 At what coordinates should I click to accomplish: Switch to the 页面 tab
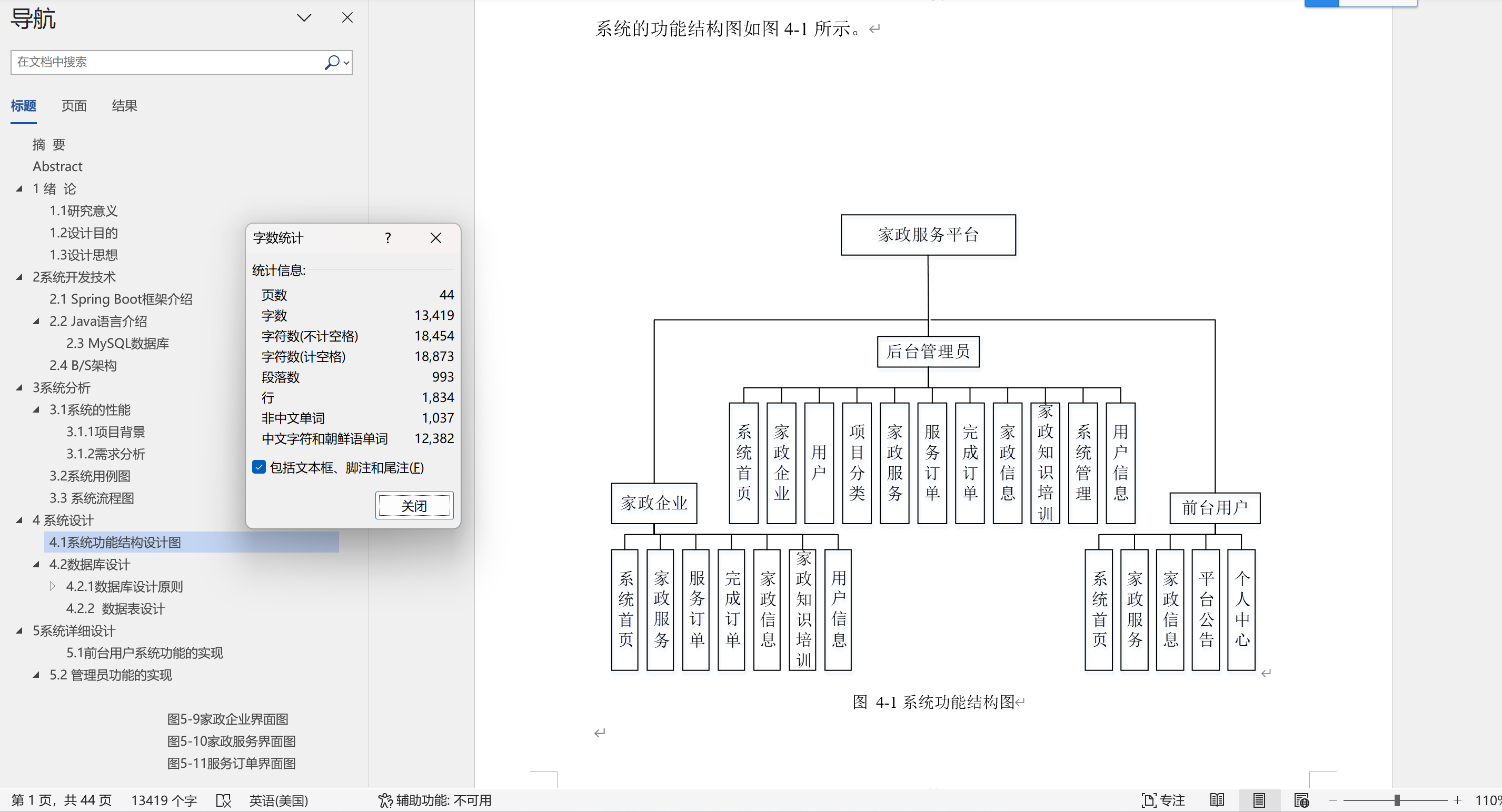pyautogui.click(x=74, y=105)
